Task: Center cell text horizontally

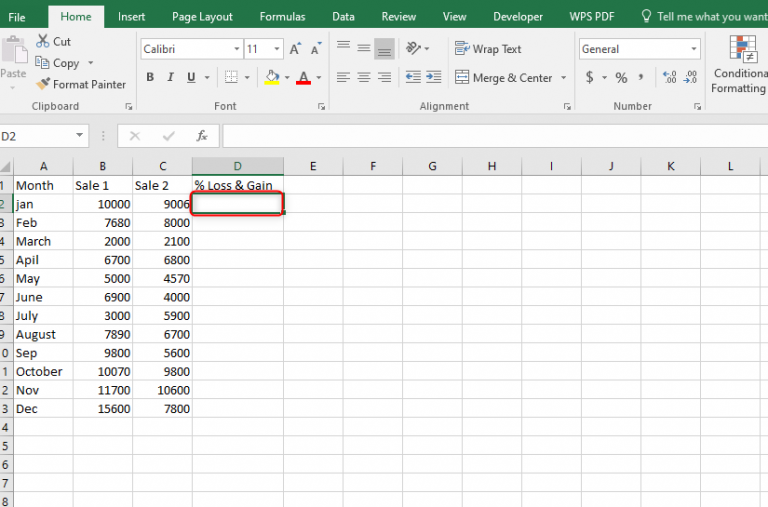Action: pos(363,77)
